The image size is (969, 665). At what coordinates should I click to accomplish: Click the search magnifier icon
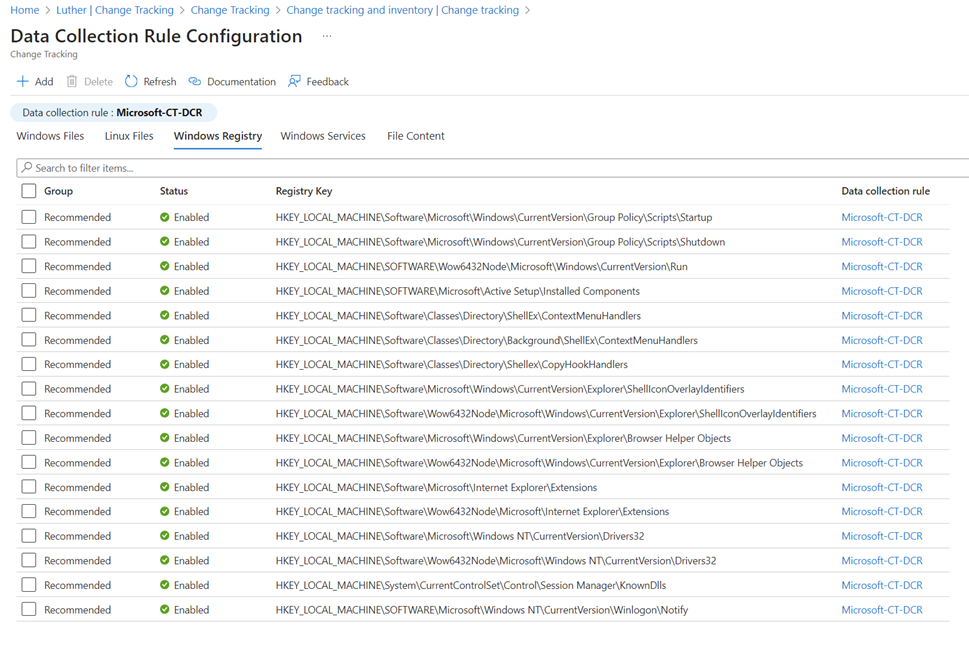click(x=27, y=168)
